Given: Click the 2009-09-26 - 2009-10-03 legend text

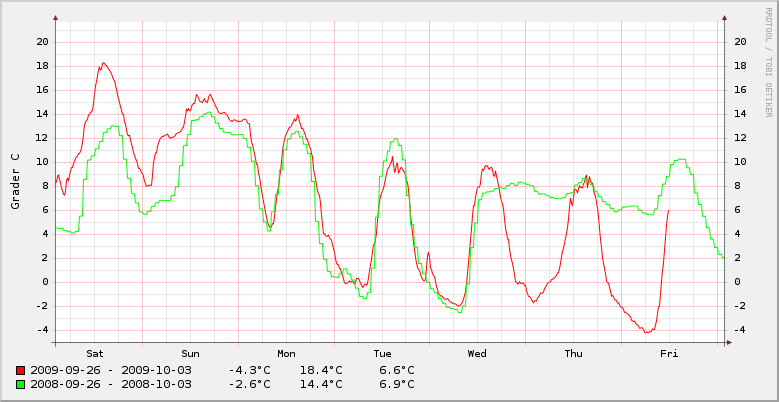Looking at the screenshot, I should pos(111,370).
